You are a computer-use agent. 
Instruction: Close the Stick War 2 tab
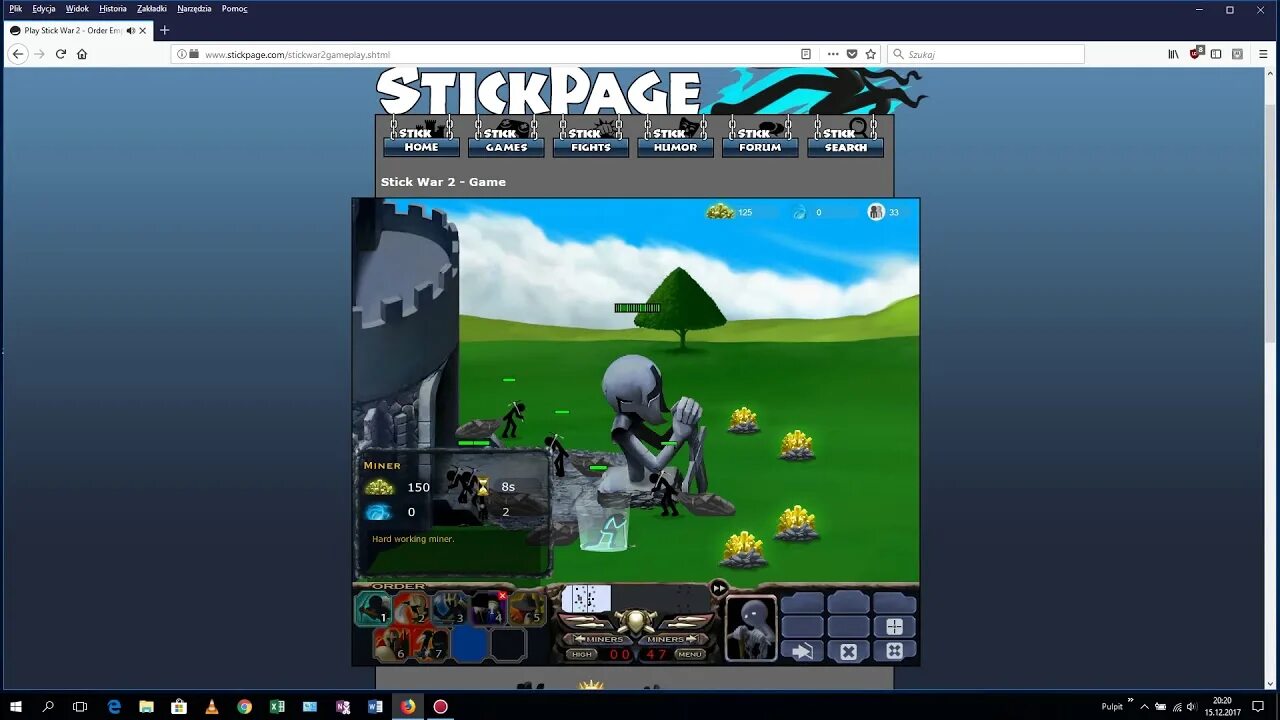(143, 30)
